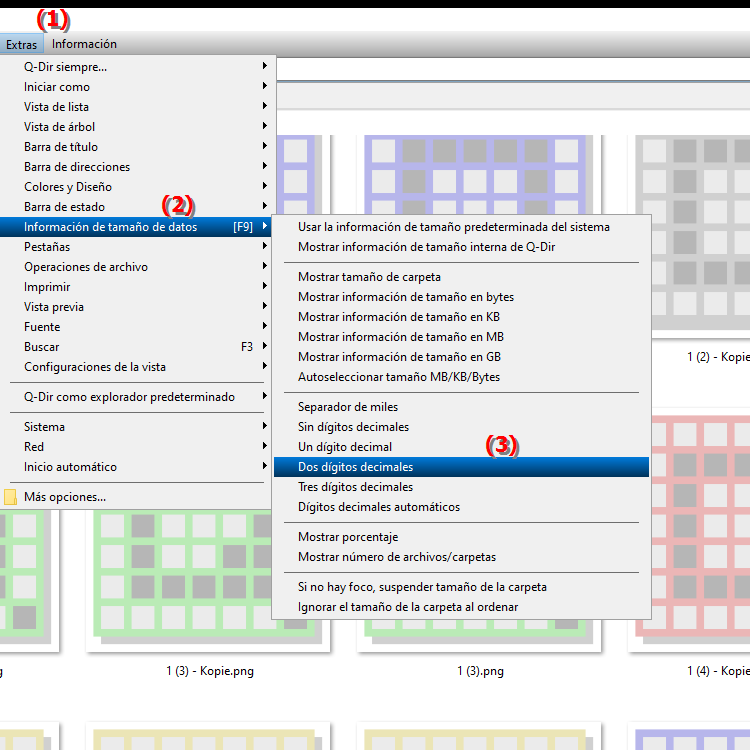This screenshot has width=750, height=750.
Task: Select the 1 (3) - Kopie.png file name
Action: [x=210, y=671]
